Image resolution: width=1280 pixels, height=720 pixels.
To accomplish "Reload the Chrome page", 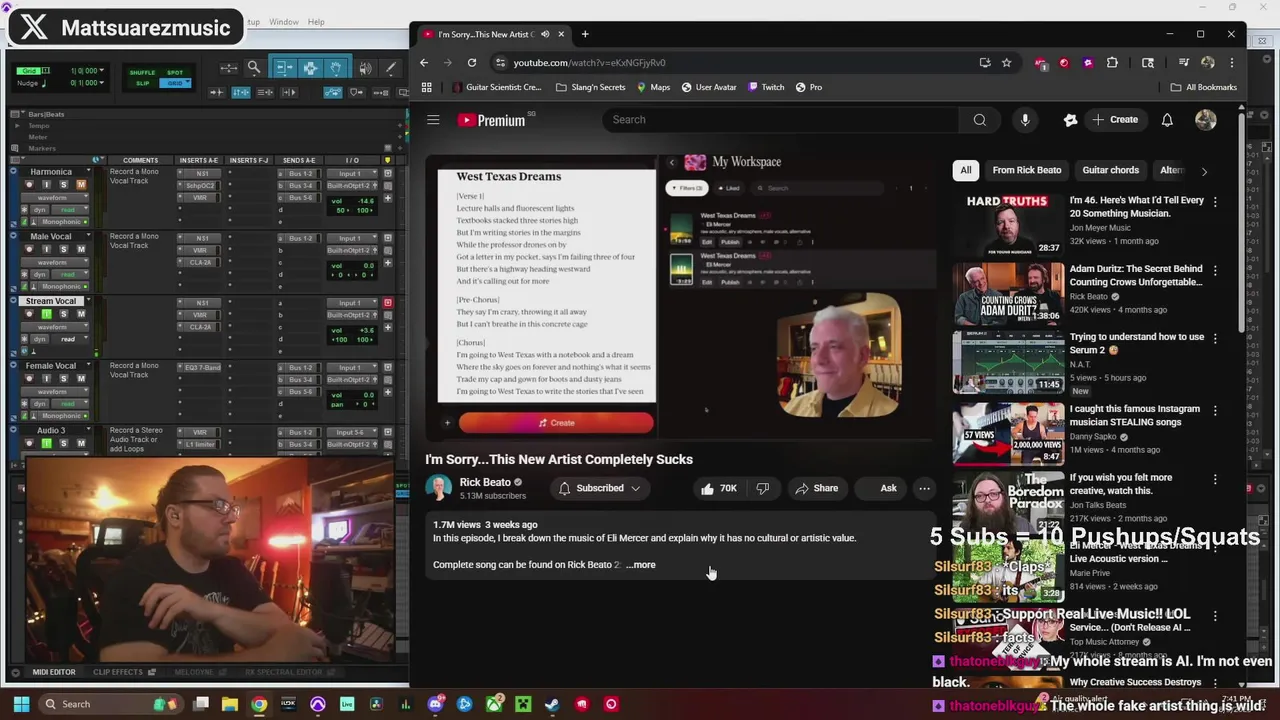I will 472,62.
